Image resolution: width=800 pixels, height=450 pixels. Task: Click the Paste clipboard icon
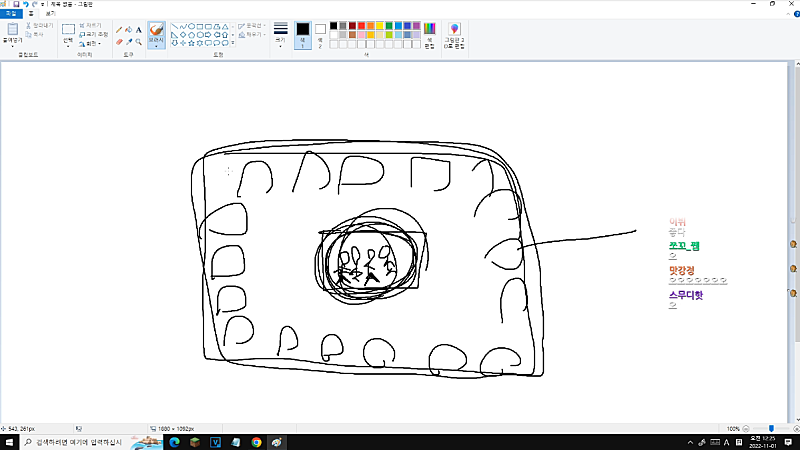click(13, 29)
